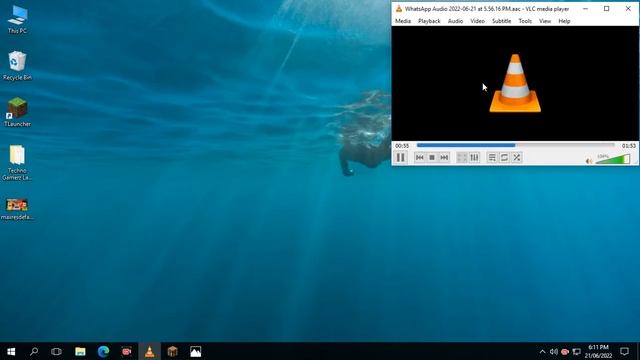640x360 pixels.
Task: Mute audio with VLC speaker icon
Action: coord(589,161)
